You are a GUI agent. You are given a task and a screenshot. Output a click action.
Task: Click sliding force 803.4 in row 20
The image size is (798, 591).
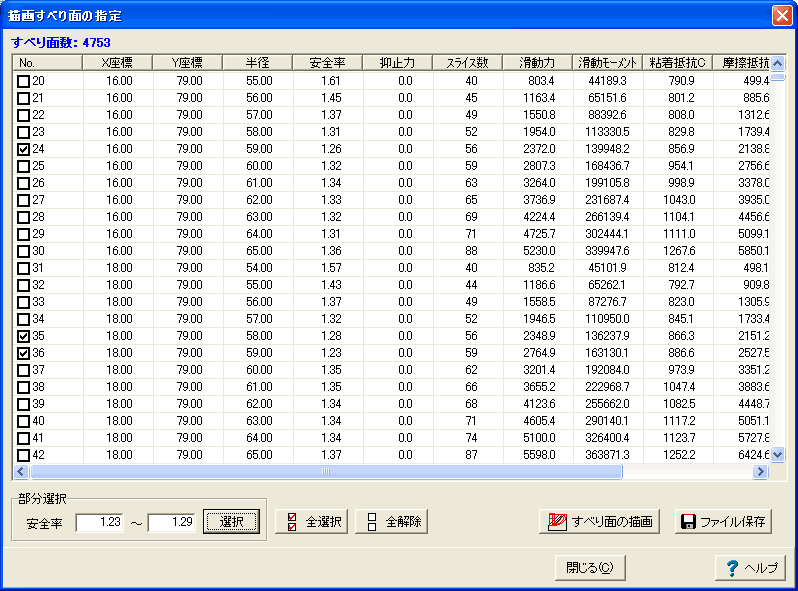(540, 81)
